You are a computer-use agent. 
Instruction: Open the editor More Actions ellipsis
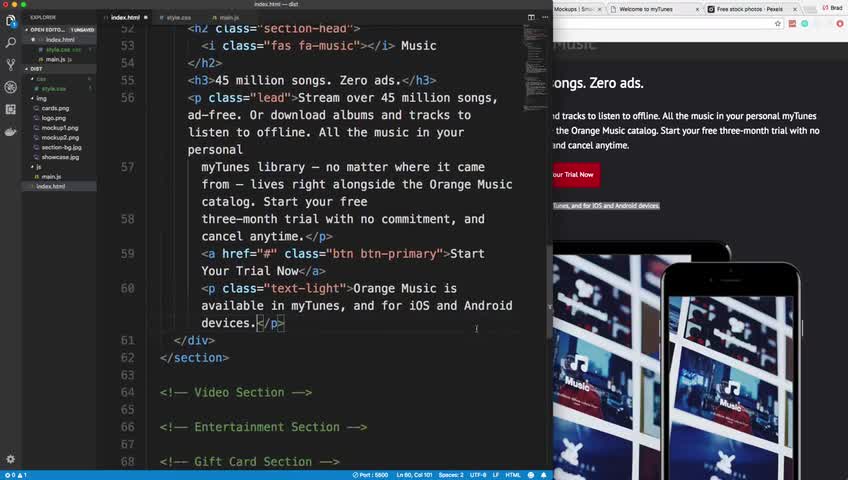545,17
